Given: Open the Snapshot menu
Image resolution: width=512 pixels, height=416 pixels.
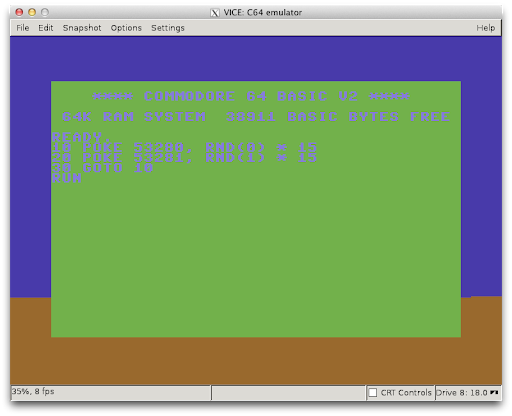Looking at the screenshot, I should pos(82,28).
